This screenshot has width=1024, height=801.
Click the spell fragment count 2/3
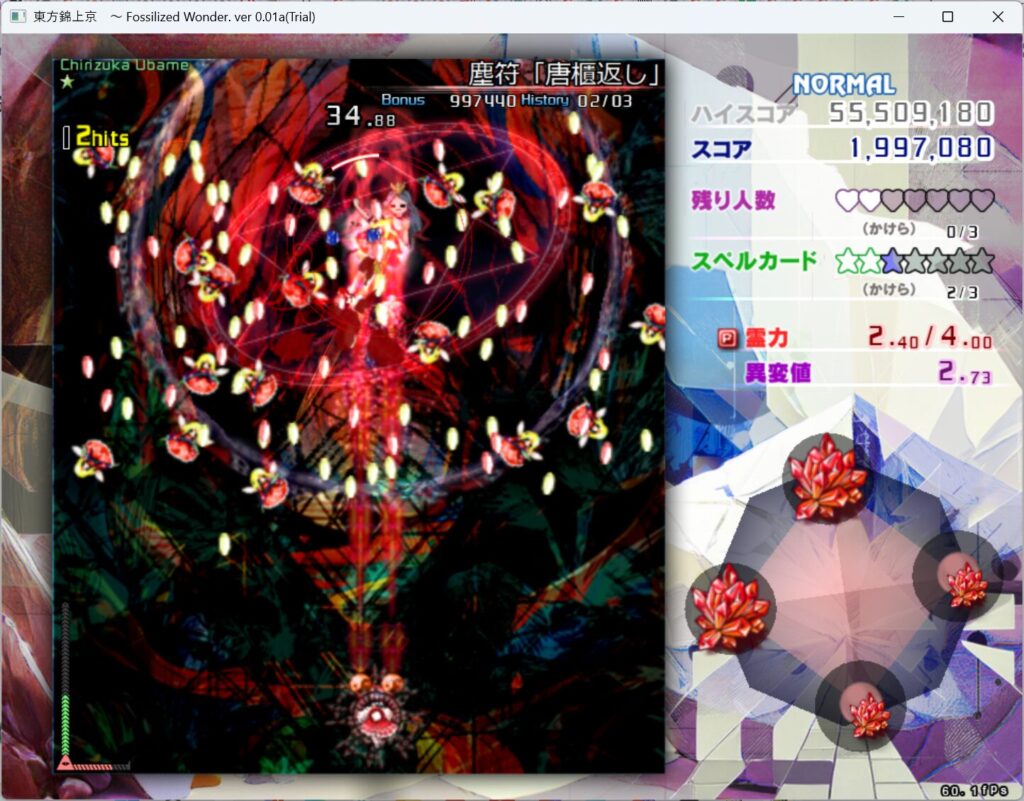coord(963,292)
